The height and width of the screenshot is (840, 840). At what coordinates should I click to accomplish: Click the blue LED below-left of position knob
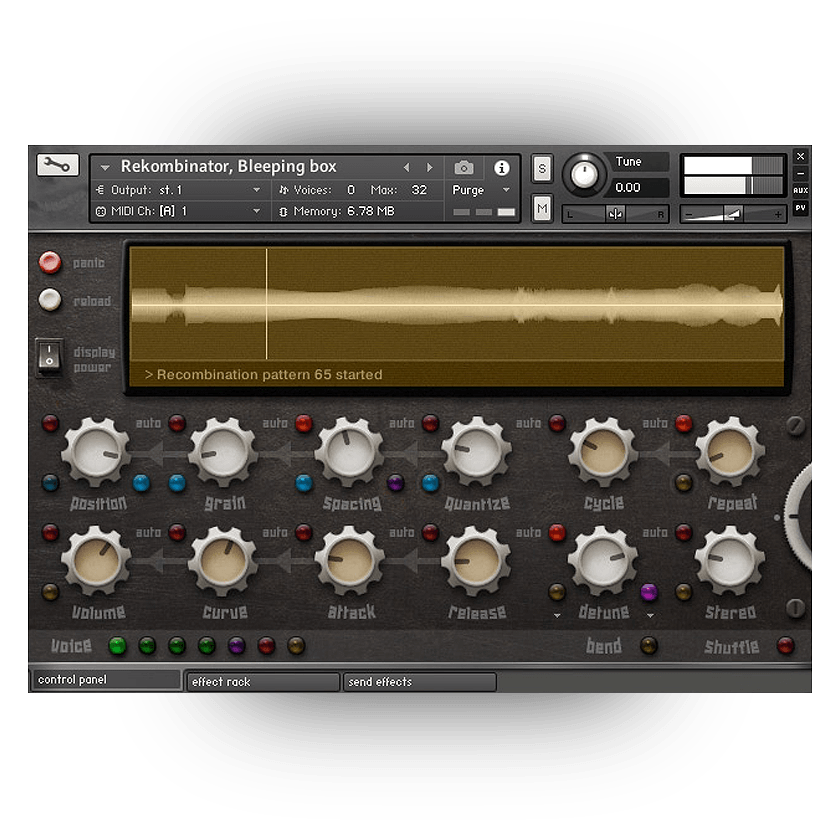tap(50, 483)
